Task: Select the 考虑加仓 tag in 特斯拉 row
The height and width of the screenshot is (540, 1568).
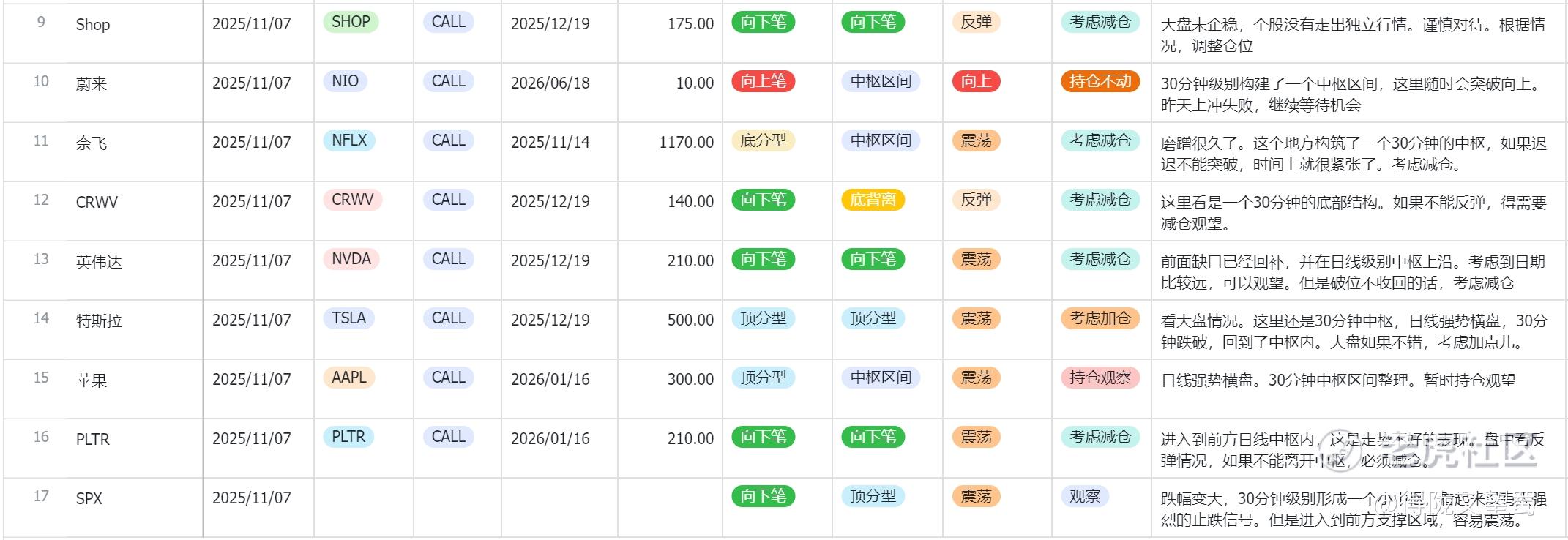Action: tap(1100, 318)
